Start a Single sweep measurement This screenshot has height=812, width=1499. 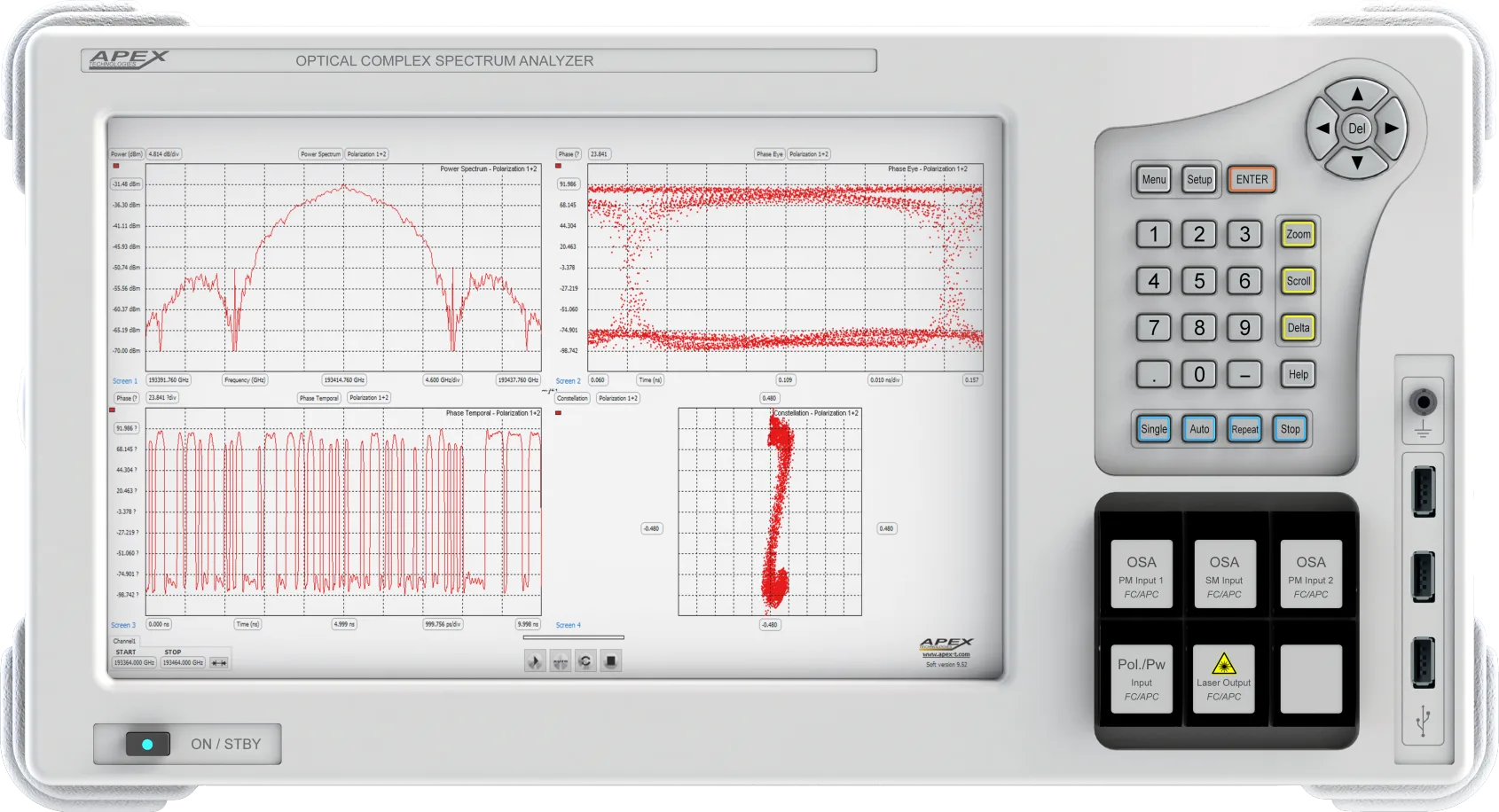(x=1154, y=429)
